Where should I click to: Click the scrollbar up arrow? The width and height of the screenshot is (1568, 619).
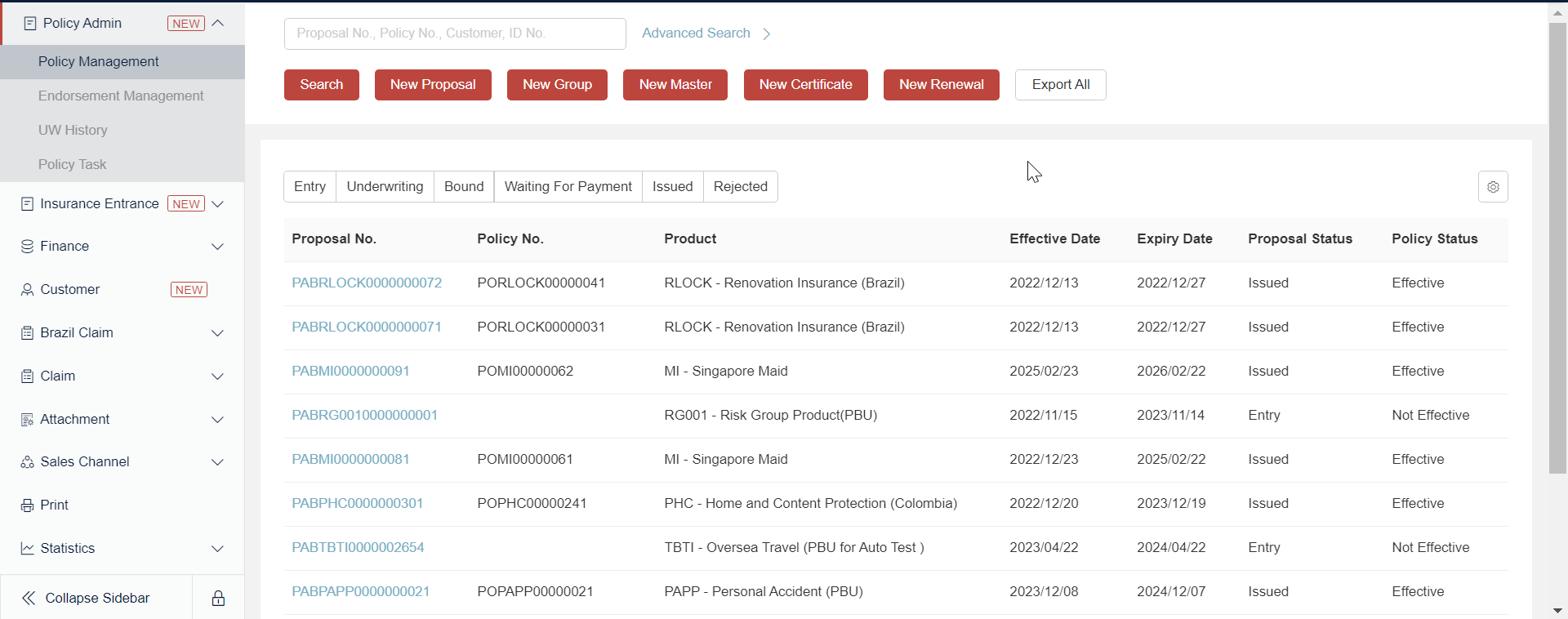point(1557,13)
